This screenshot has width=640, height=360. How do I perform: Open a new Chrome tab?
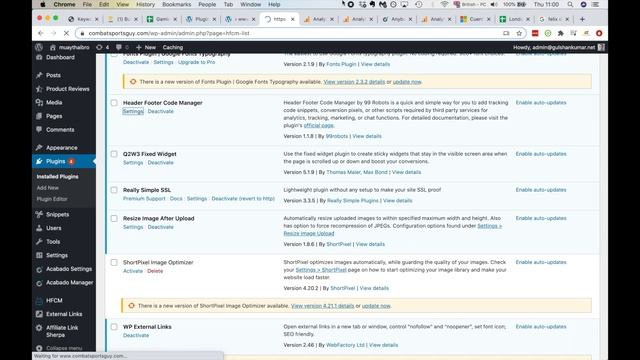582,19
